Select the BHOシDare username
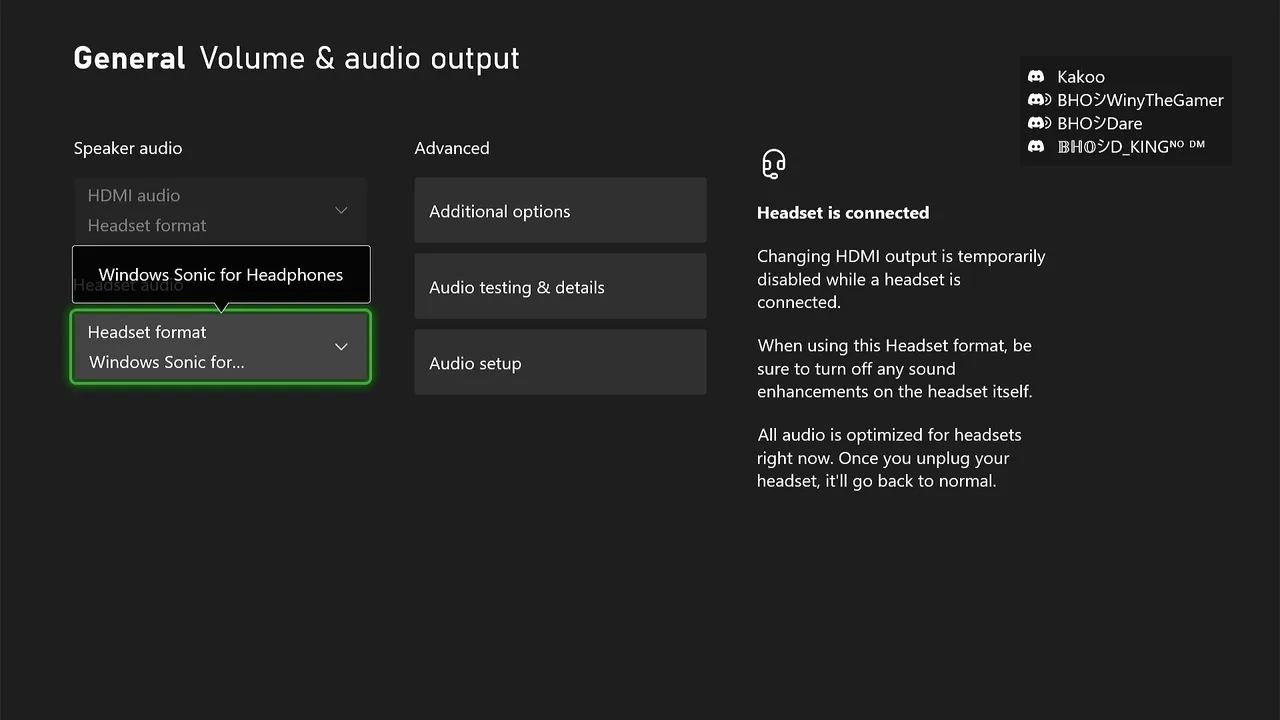This screenshot has width=1280, height=720. tap(1099, 124)
